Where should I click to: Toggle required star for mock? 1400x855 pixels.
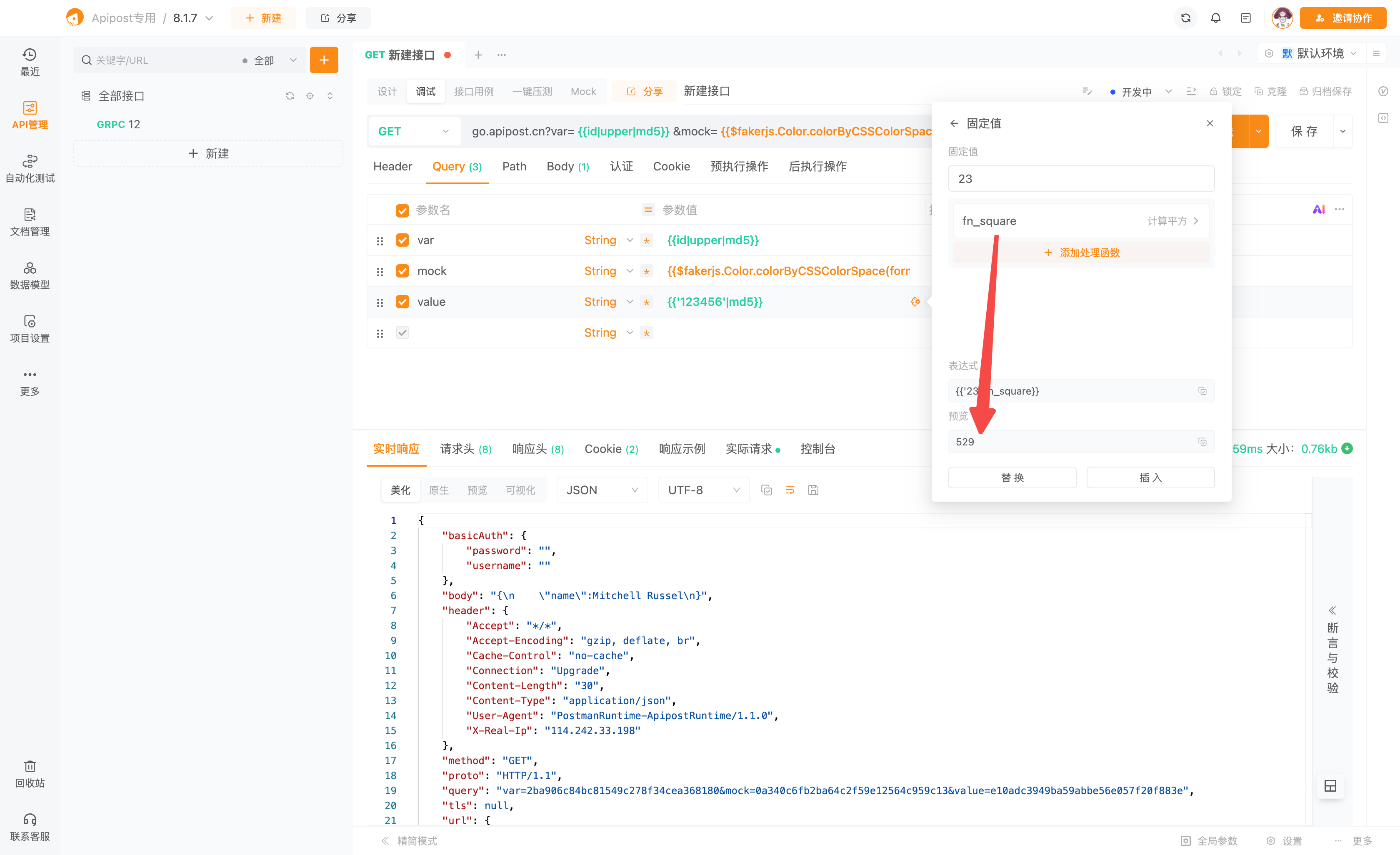pos(646,271)
